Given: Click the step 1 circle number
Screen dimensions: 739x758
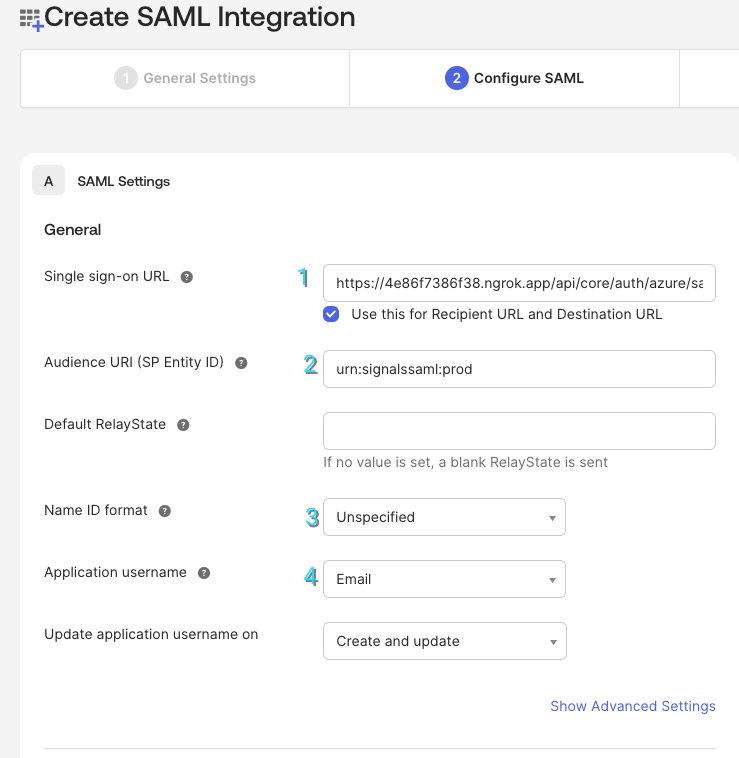Looking at the screenshot, I should tap(126, 78).
